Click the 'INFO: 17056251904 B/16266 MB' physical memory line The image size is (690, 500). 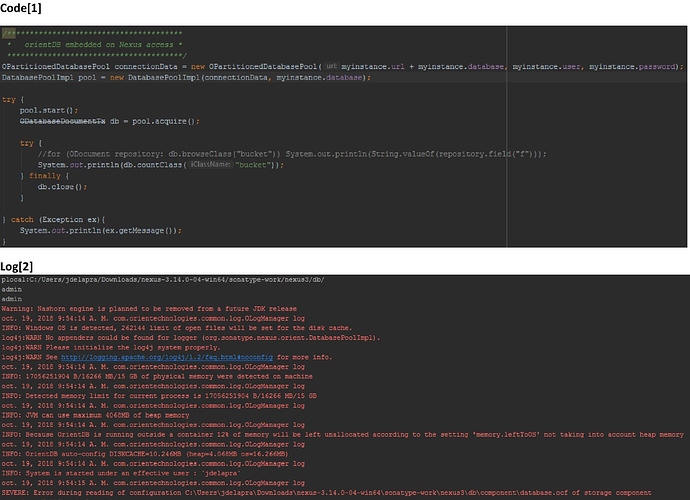click(x=157, y=376)
